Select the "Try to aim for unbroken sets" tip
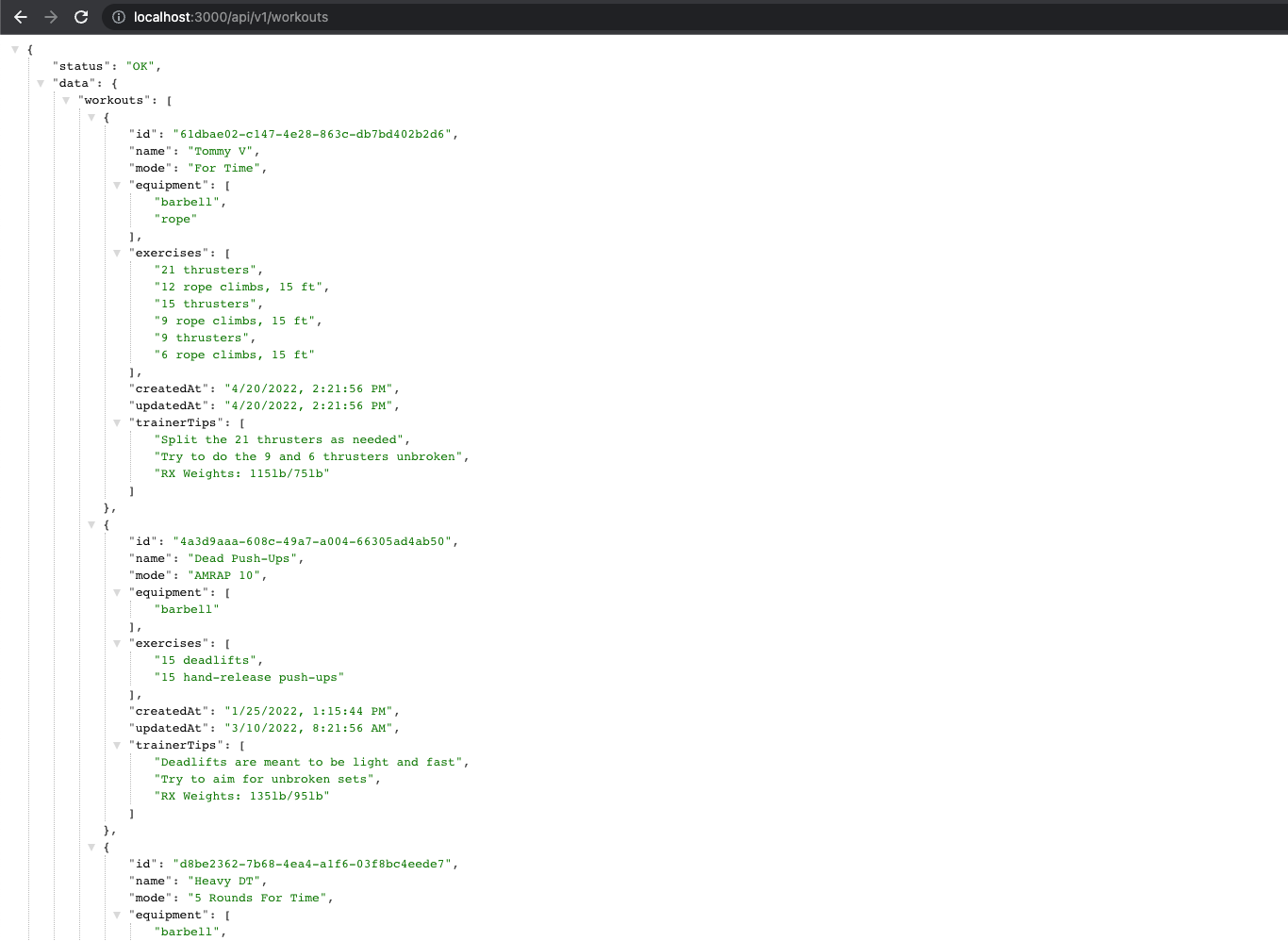Screen dimensions: 1288x941 (264, 779)
